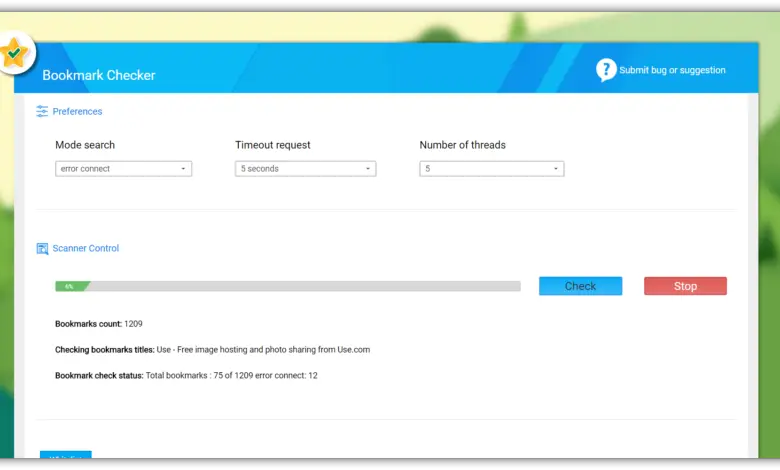Click the question mark help bubble icon
This screenshot has width=780, height=470.
(606, 70)
